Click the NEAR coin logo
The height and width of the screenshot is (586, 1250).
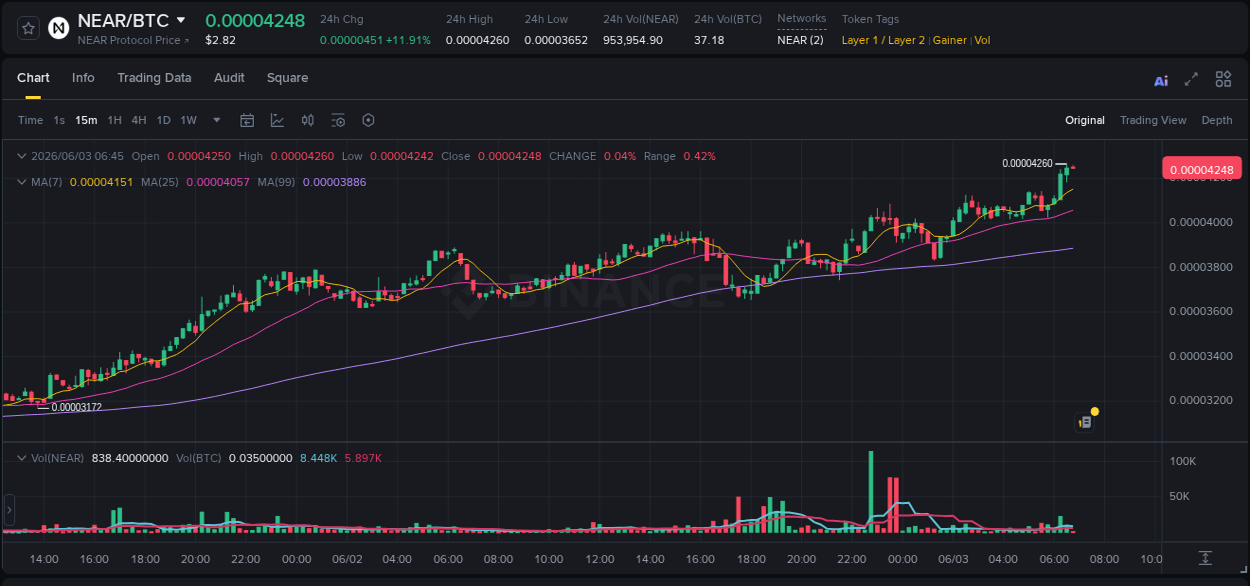point(59,28)
